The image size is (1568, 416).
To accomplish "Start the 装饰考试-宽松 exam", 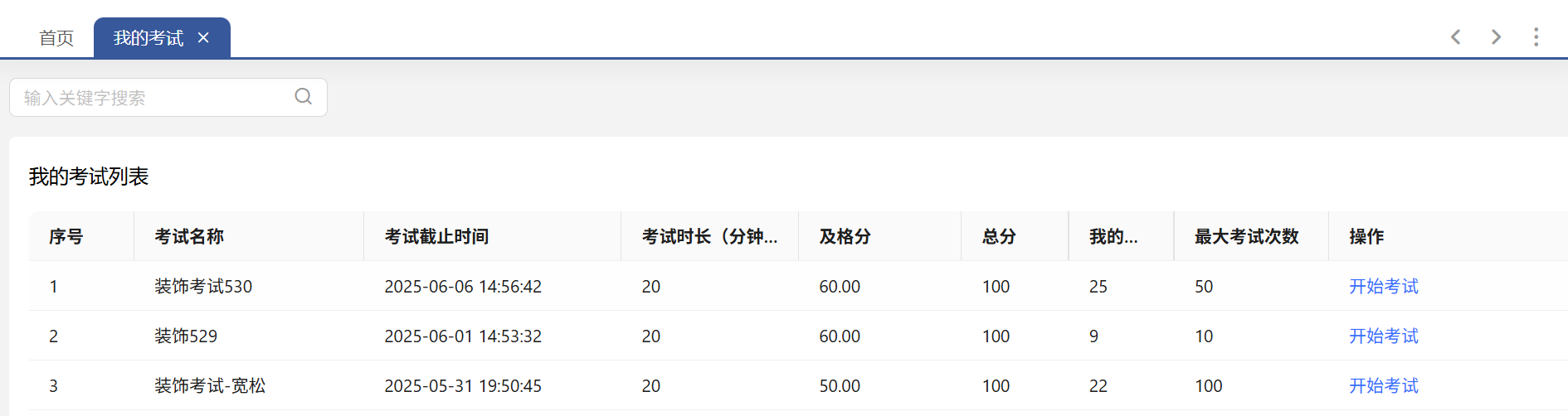I will [x=1383, y=386].
